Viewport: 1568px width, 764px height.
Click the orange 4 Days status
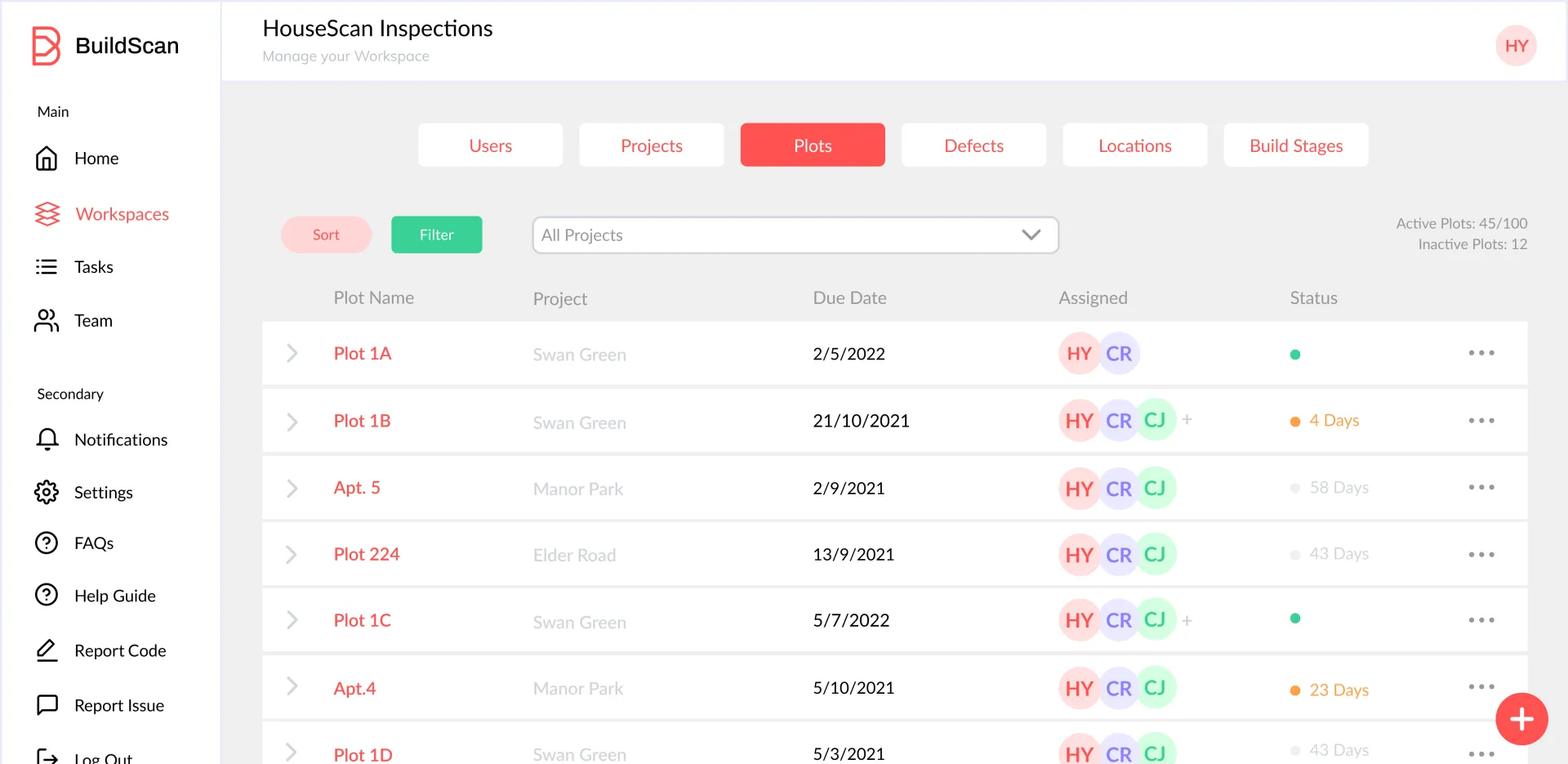tap(1325, 421)
